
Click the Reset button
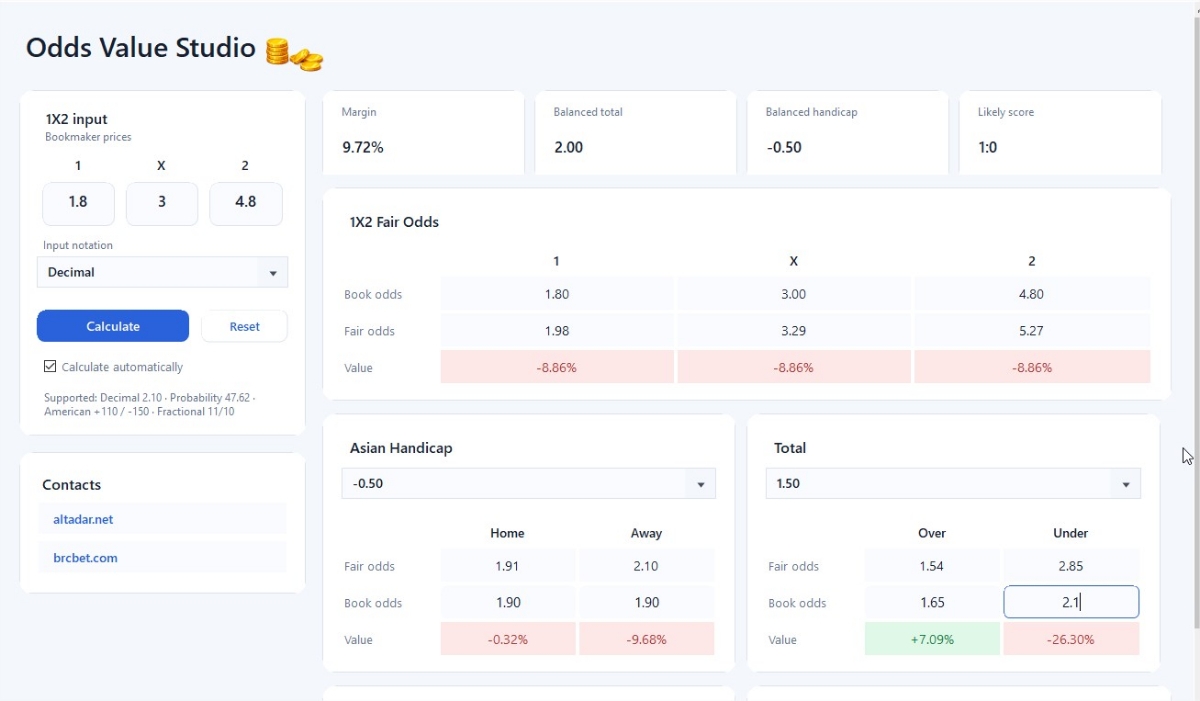(244, 326)
